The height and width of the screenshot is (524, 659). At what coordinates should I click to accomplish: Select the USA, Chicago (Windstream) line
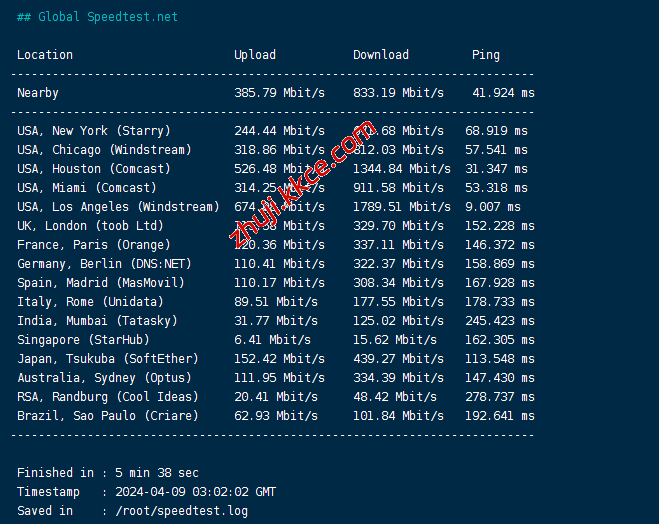coord(104,150)
